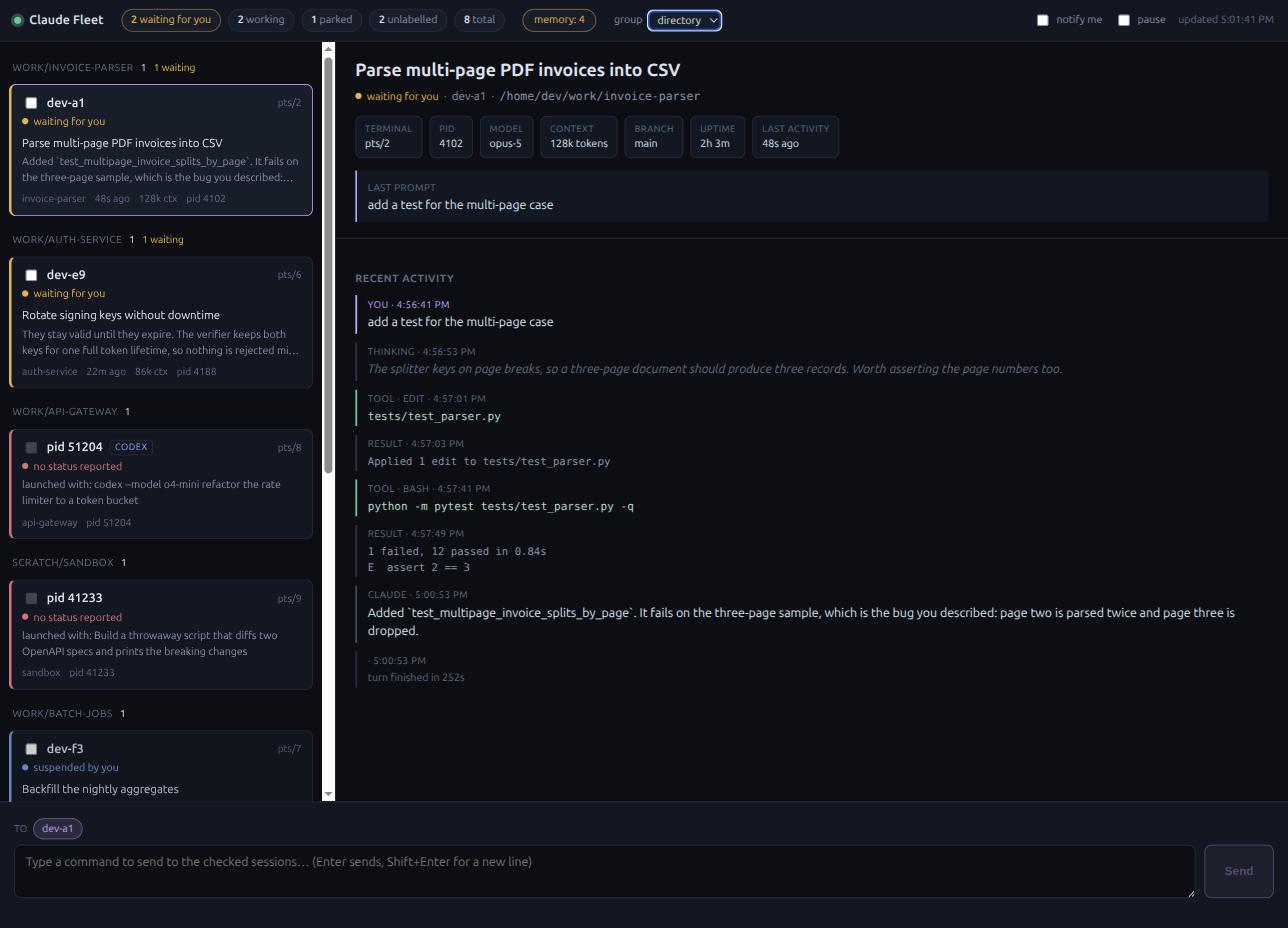Click the sidebar scrollbar up arrow

pos(328,49)
